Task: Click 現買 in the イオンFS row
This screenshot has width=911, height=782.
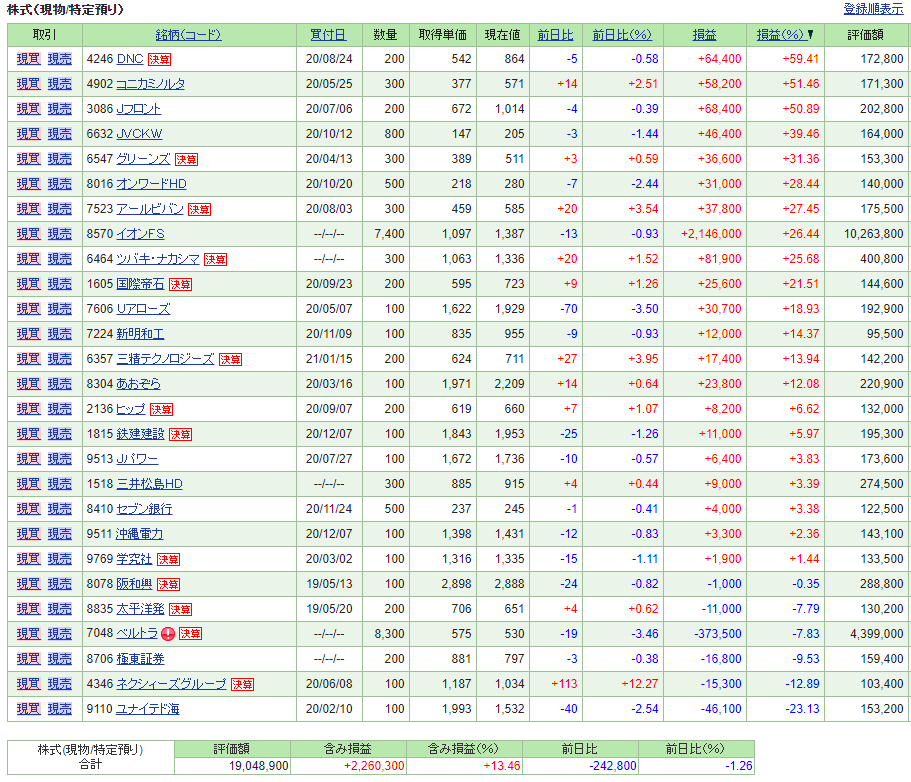Action: pos(28,234)
